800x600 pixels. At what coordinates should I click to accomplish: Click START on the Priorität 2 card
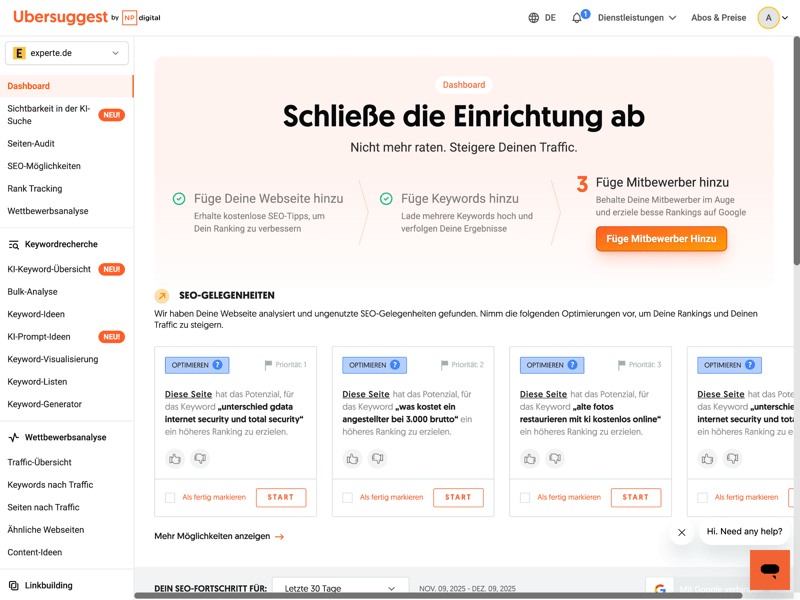[x=458, y=497]
